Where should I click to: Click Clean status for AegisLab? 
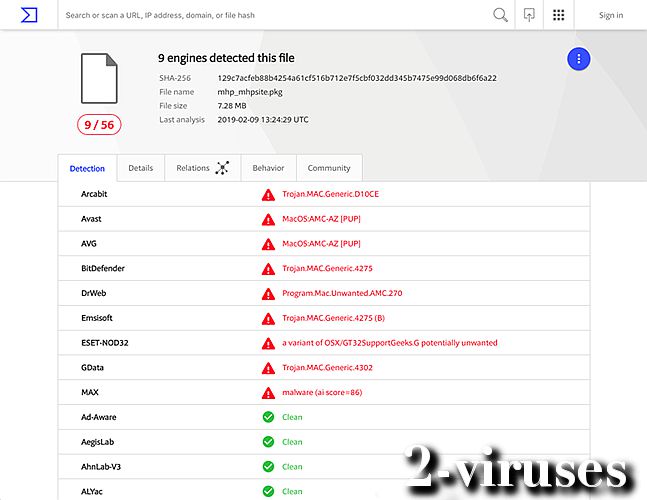(292, 442)
